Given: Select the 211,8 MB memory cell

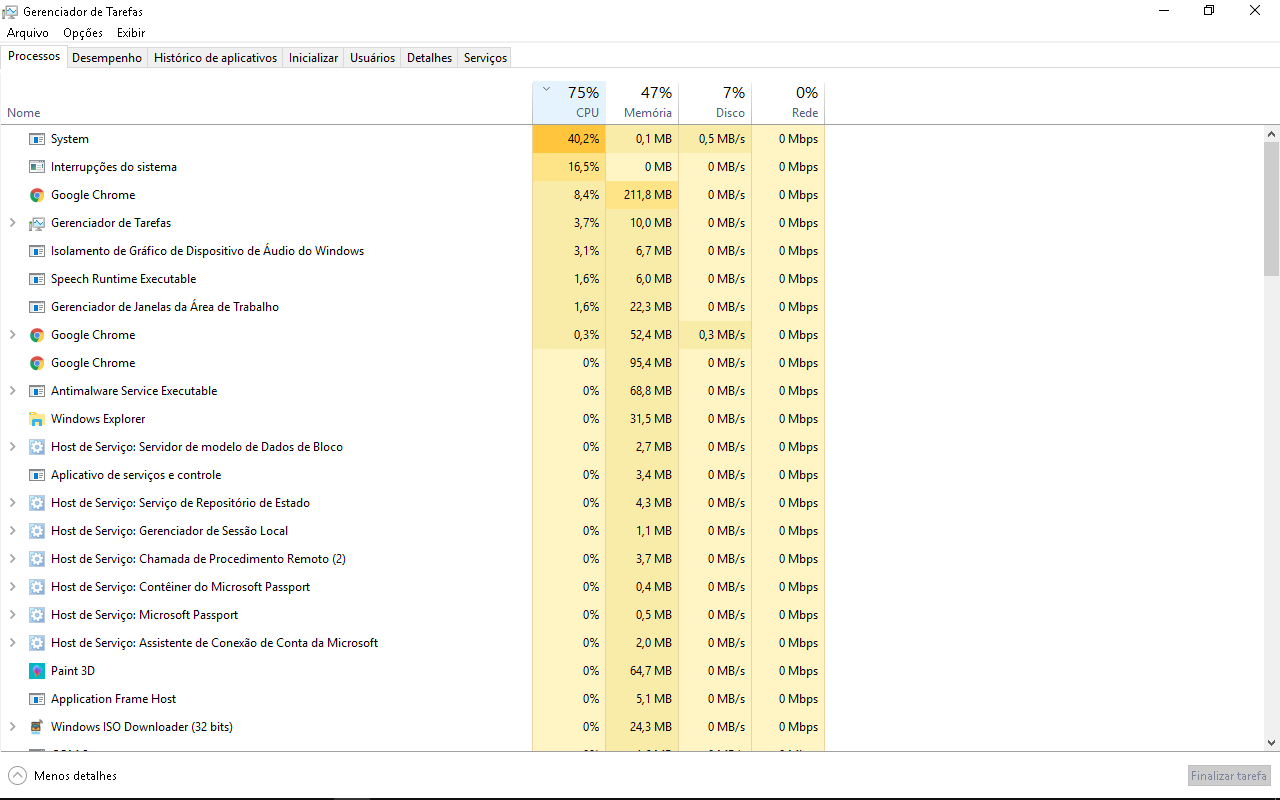Looking at the screenshot, I should pyautogui.click(x=642, y=195).
